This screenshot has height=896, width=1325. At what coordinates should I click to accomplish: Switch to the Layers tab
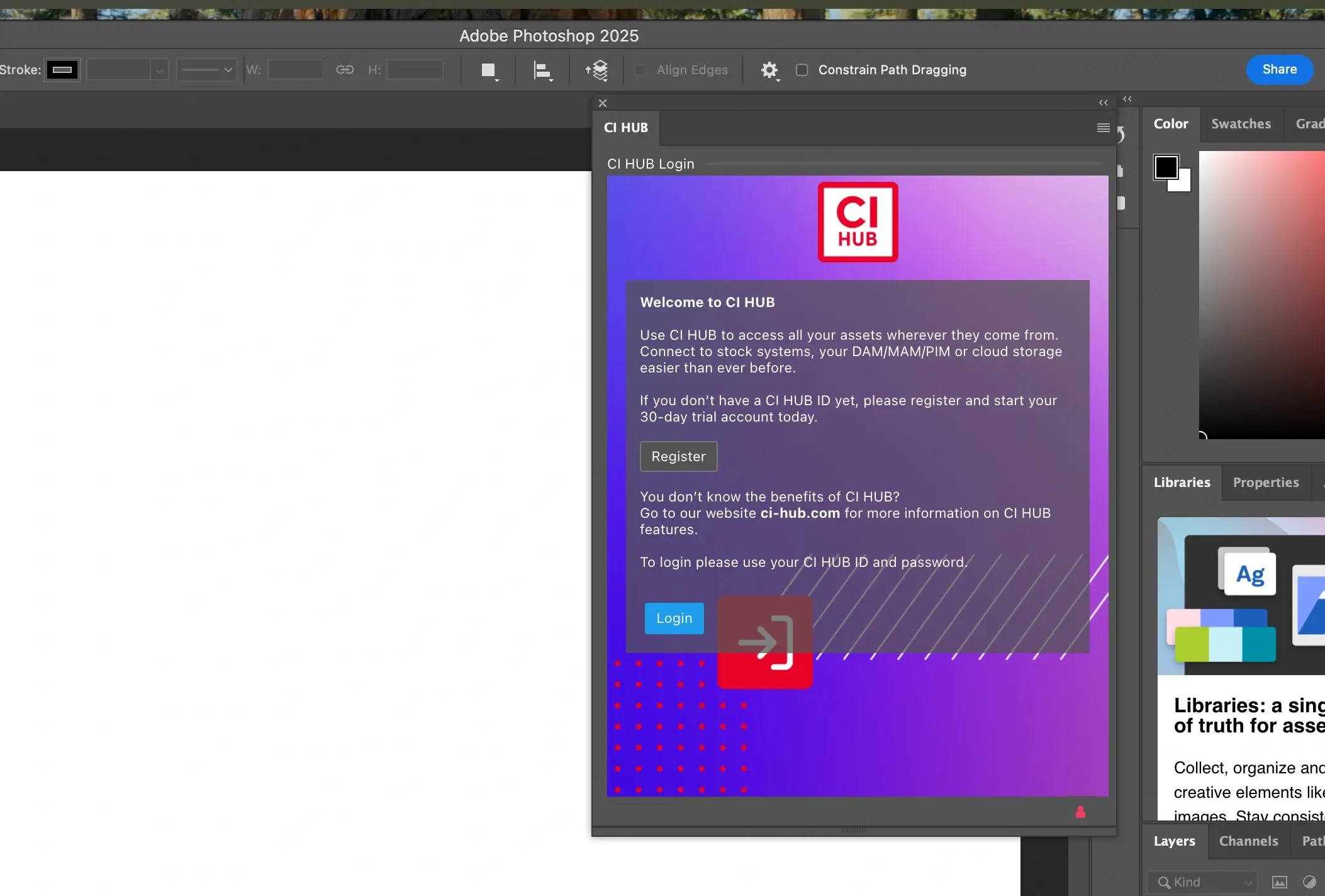1175,841
